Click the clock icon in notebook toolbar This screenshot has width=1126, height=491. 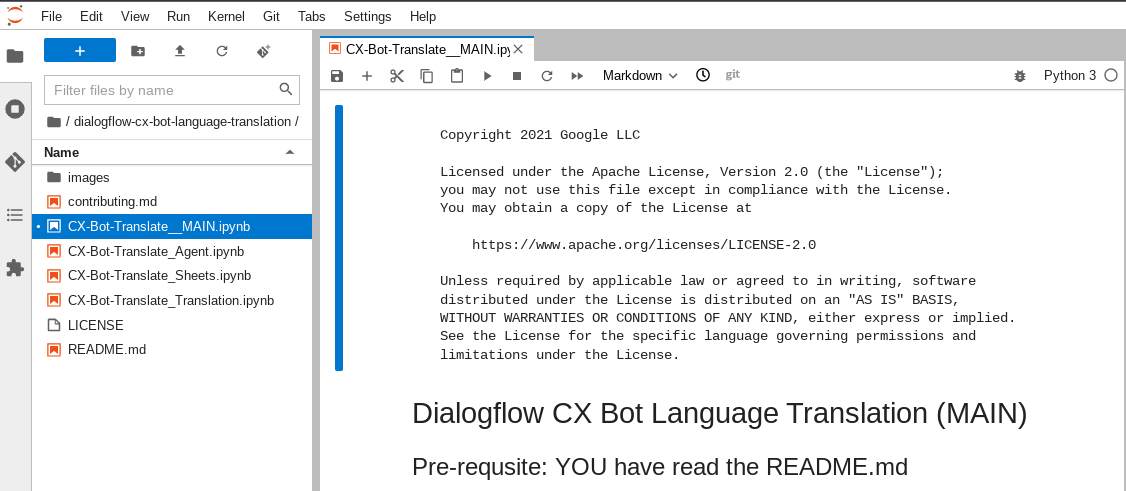pos(703,75)
